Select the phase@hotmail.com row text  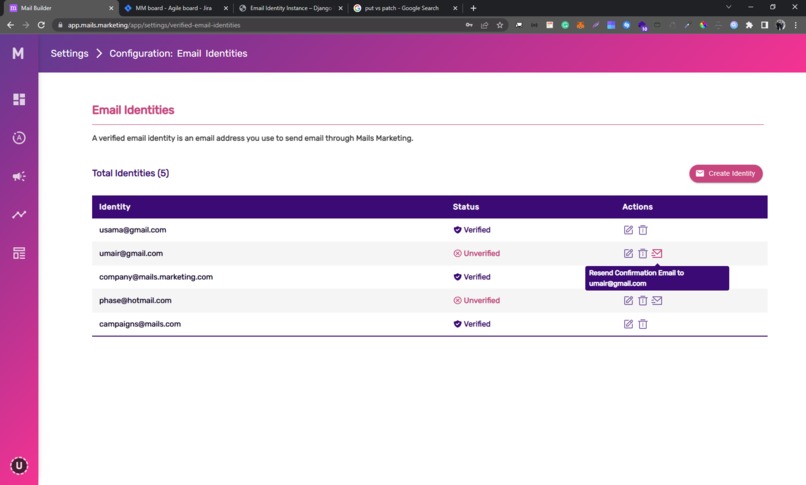click(135, 301)
